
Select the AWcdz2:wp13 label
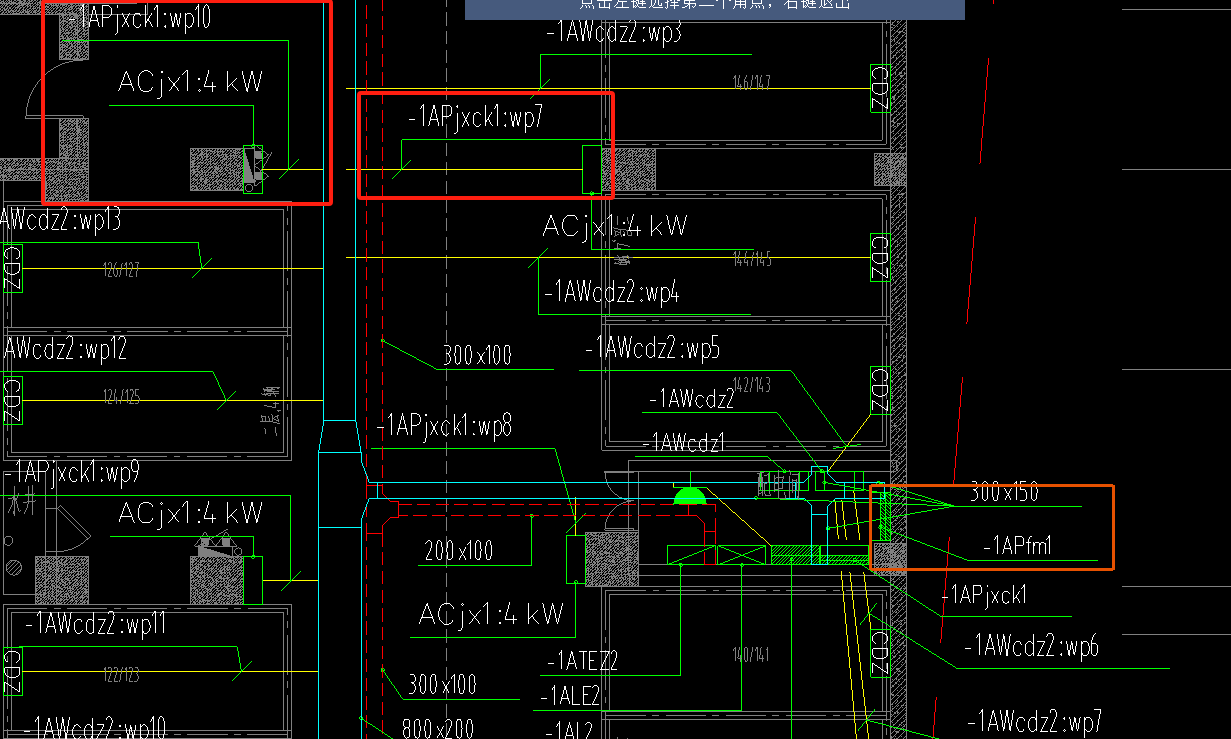(61, 220)
